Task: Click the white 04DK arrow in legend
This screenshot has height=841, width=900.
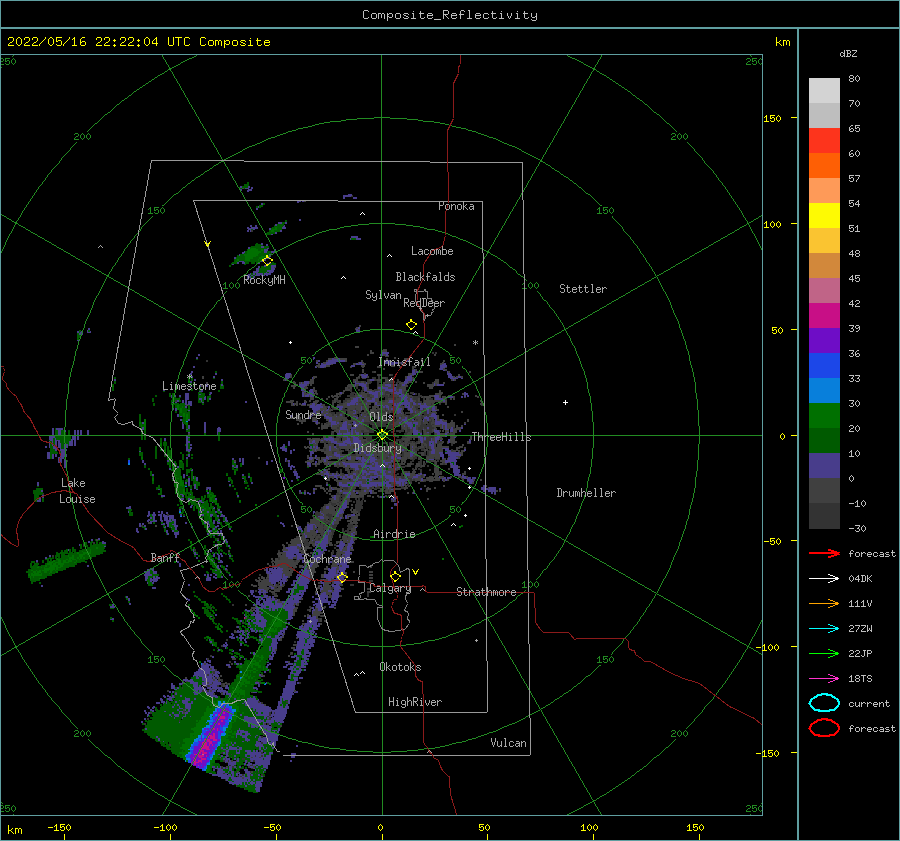Action: pos(824,579)
